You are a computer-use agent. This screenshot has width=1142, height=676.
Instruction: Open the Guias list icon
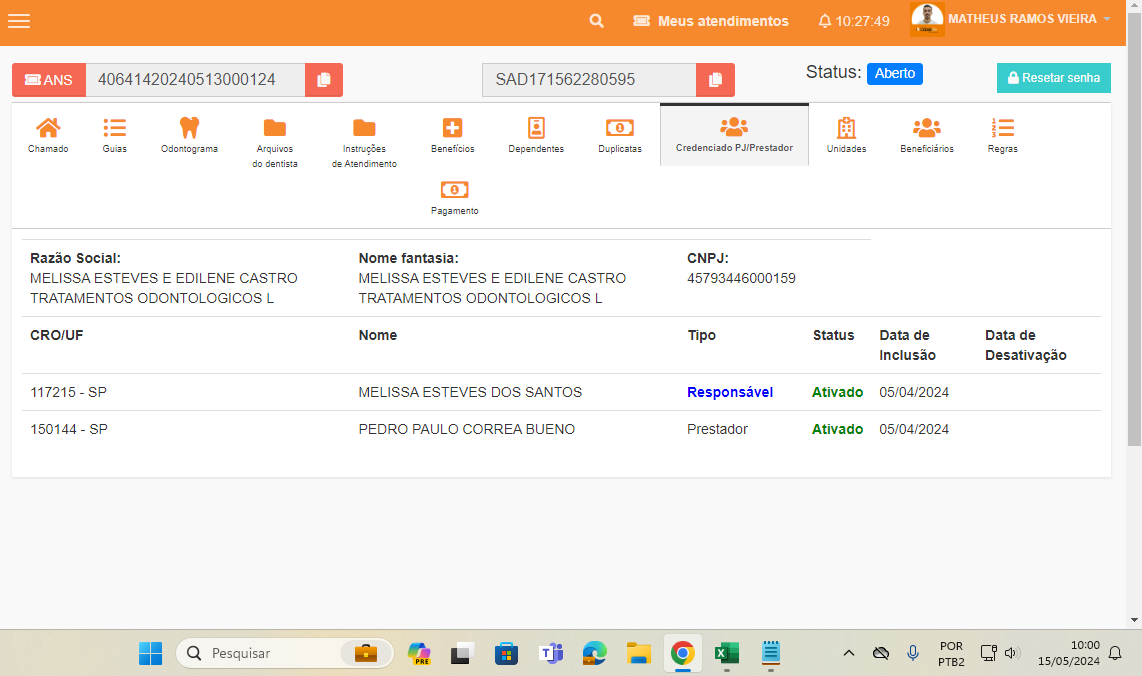coord(114,128)
